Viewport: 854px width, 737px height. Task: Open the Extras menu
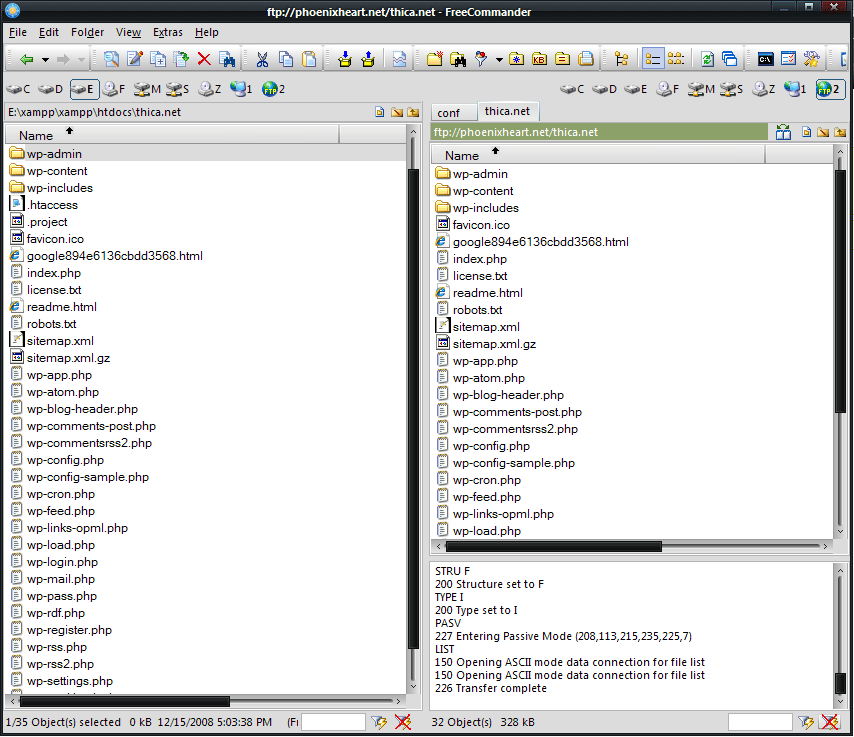(168, 32)
